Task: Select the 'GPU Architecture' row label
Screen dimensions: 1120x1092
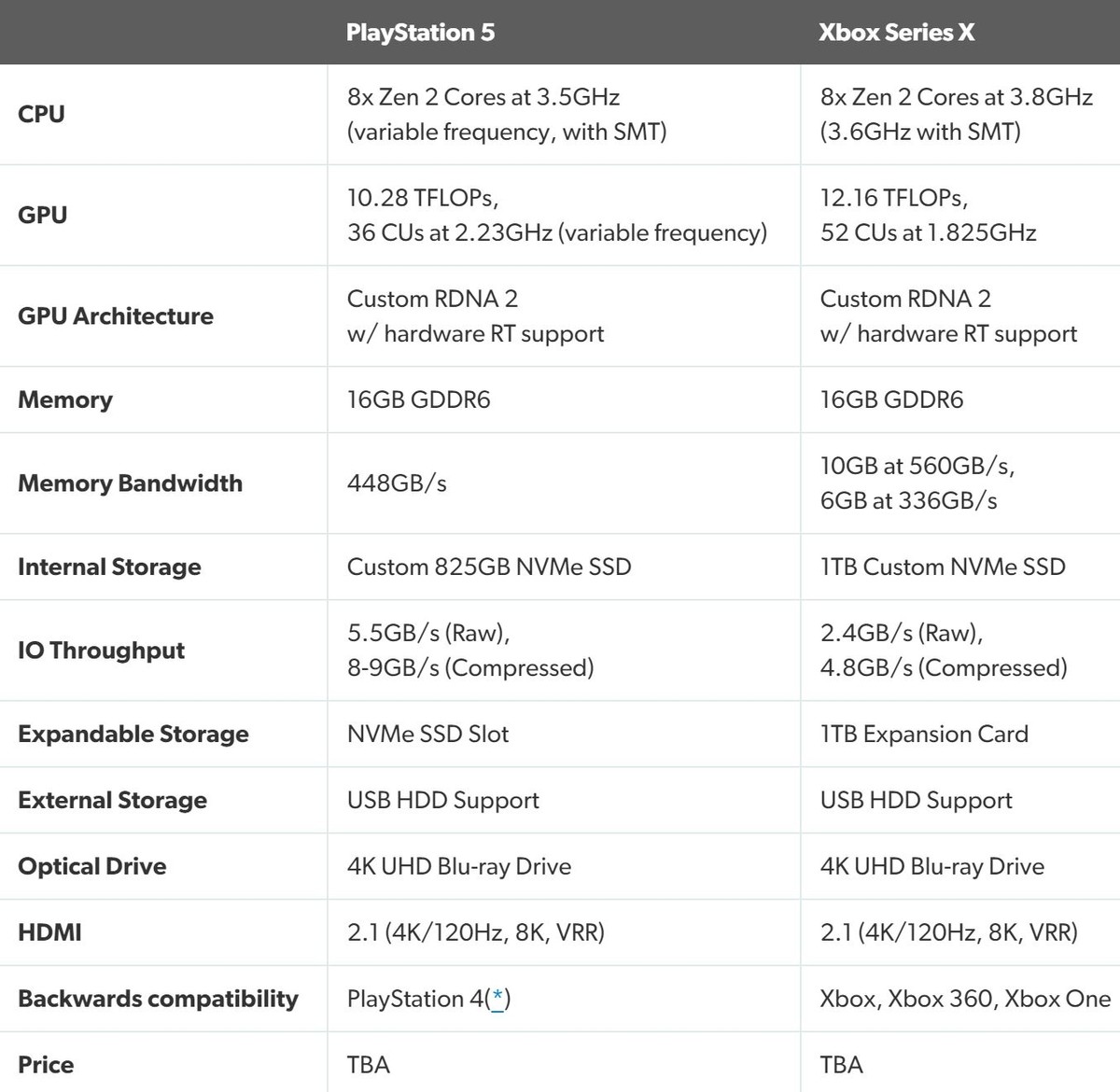Action: click(x=116, y=315)
